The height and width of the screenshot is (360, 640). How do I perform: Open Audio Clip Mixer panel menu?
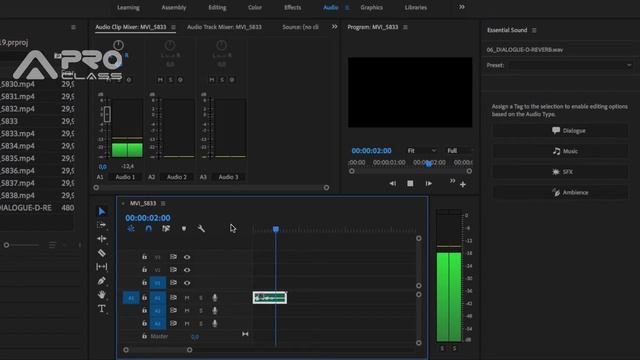tap(173, 27)
